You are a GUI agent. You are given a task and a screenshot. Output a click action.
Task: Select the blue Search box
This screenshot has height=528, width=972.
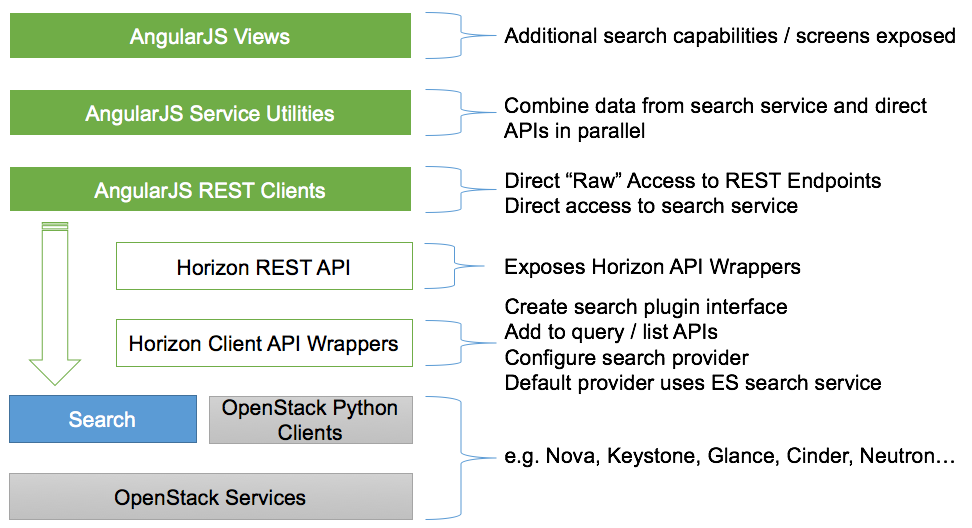pos(102,419)
